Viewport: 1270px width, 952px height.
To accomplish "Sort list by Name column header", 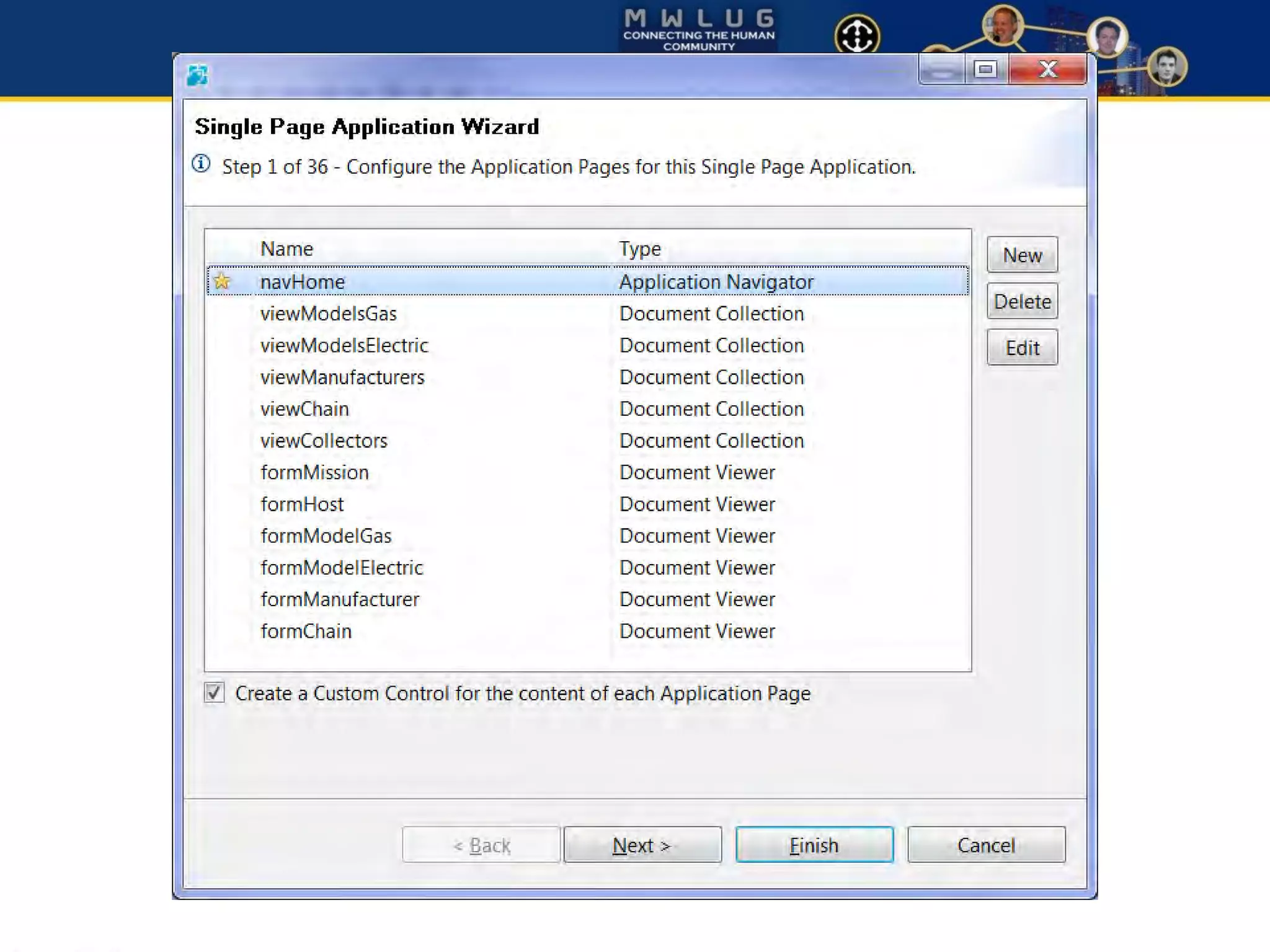I will point(286,249).
